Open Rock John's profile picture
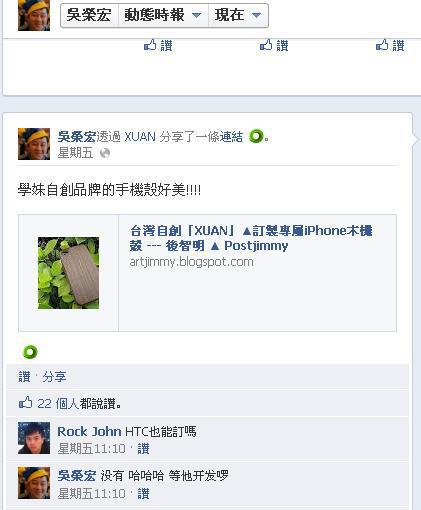The height and width of the screenshot is (510, 421). 34,438
